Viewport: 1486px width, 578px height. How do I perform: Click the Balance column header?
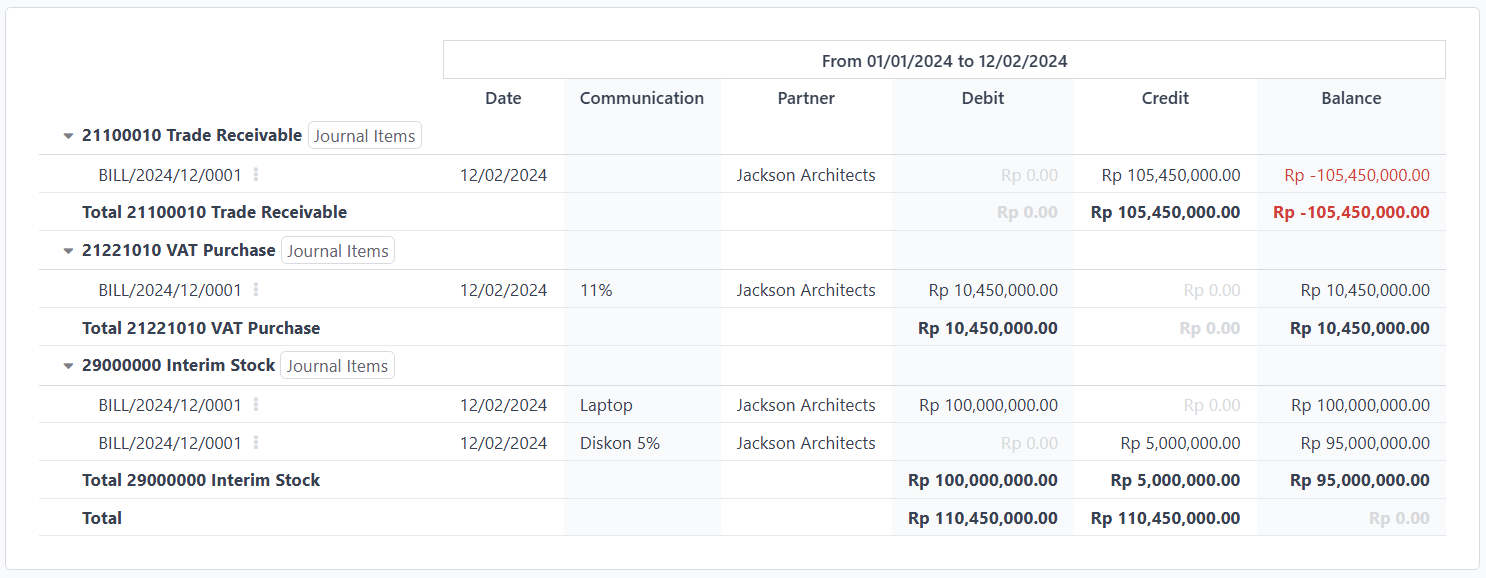click(x=1351, y=98)
